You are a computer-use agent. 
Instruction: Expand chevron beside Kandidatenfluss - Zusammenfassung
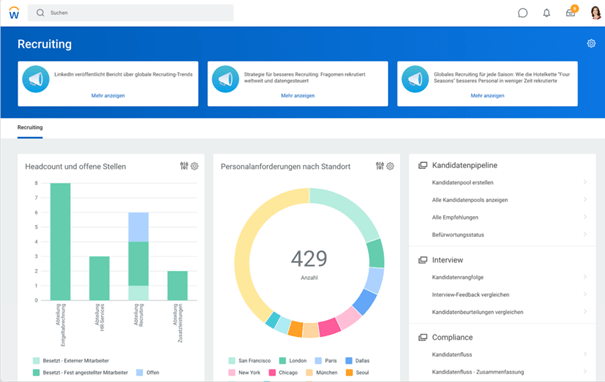click(585, 371)
